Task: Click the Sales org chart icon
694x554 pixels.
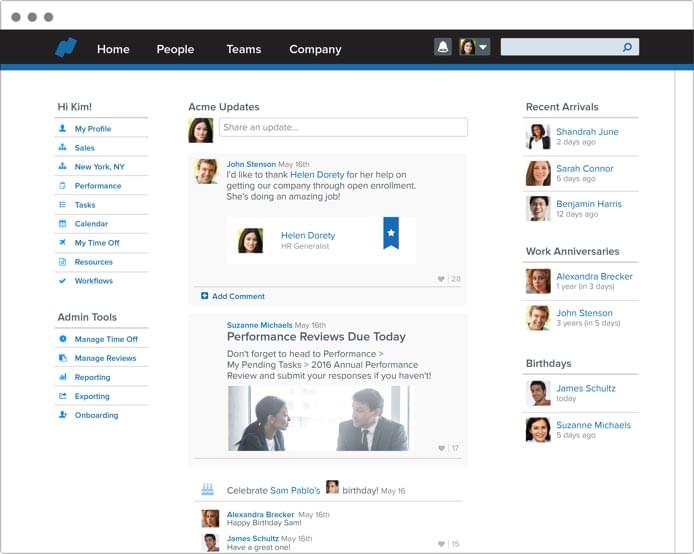Action: point(62,147)
